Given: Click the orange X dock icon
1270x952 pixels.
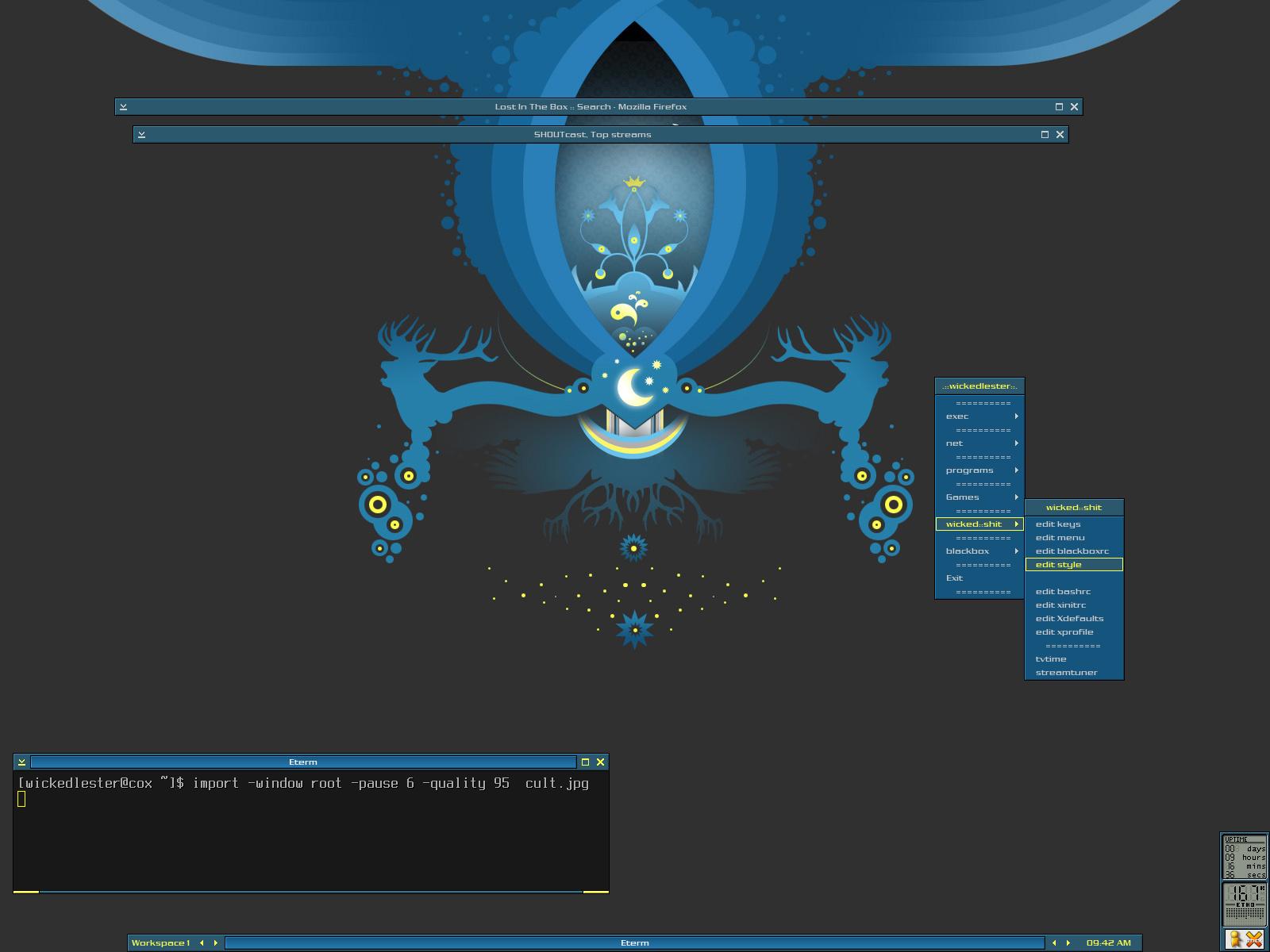Looking at the screenshot, I should point(1254,940).
